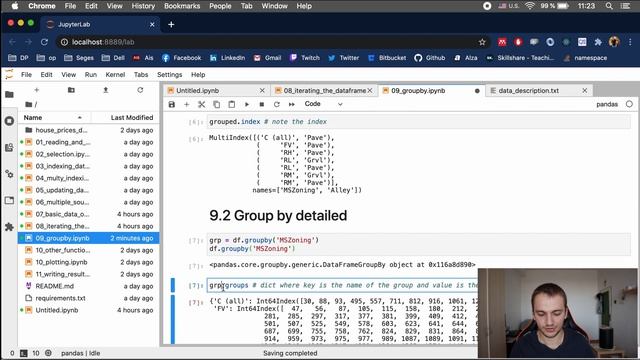The image size is (640, 360).
Task: Insert a cell below with plus icon
Action: pyautogui.click(x=187, y=104)
